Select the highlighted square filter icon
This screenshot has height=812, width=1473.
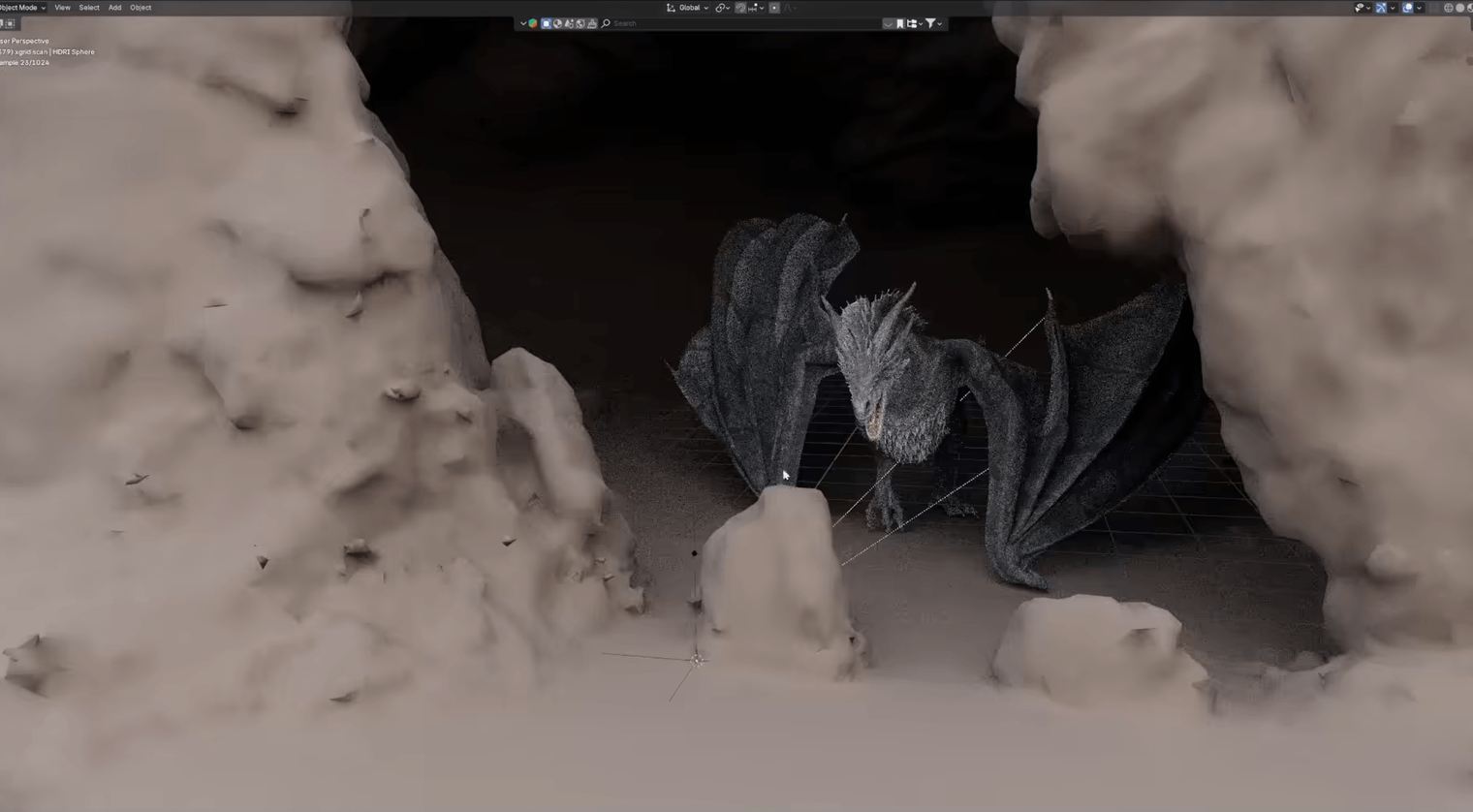(x=546, y=23)
